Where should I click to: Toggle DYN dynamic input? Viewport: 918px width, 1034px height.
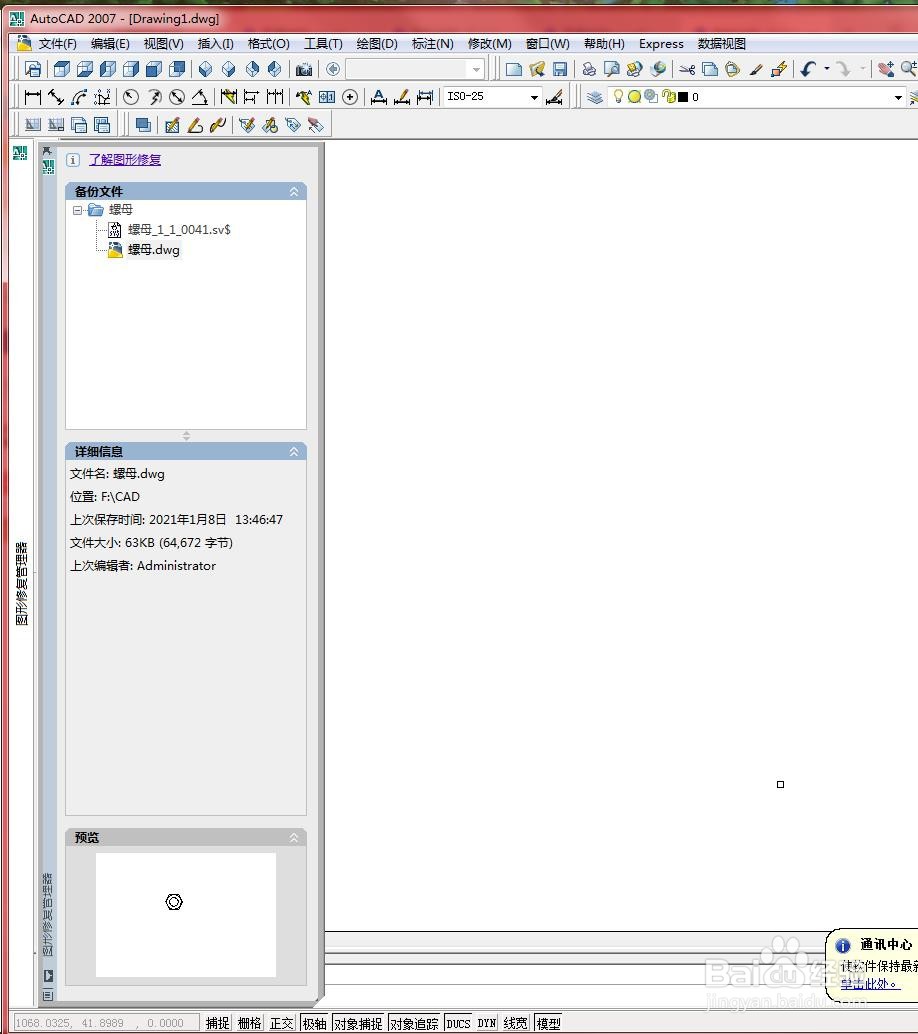pos(487,1023)
